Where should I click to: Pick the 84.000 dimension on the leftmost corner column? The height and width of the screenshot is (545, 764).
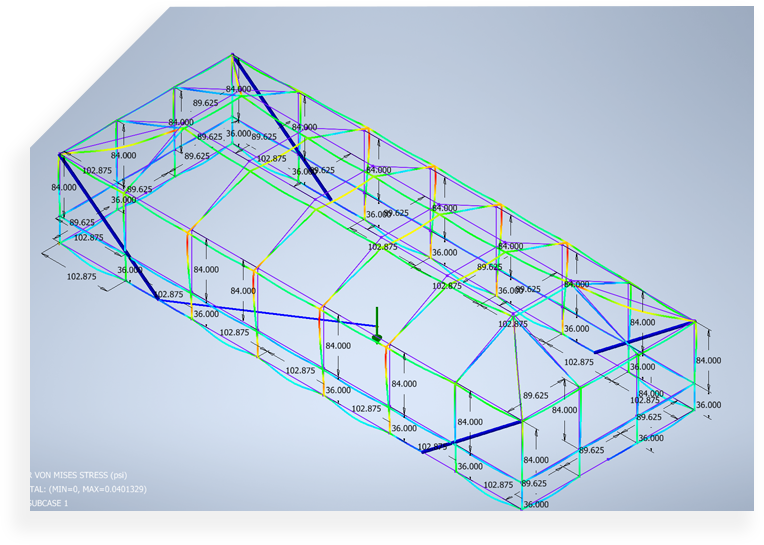click(64, 187)
